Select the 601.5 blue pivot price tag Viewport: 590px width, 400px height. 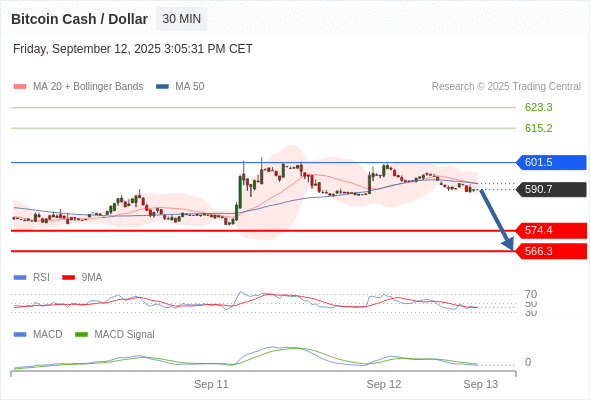click(x=551, y=163)
